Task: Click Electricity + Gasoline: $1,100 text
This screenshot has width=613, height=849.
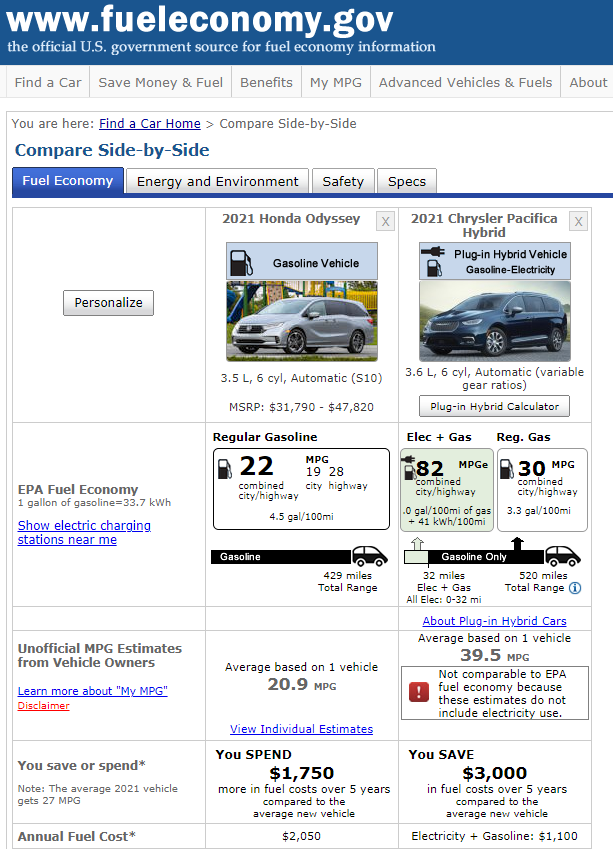Action: (x=494, y=837)
